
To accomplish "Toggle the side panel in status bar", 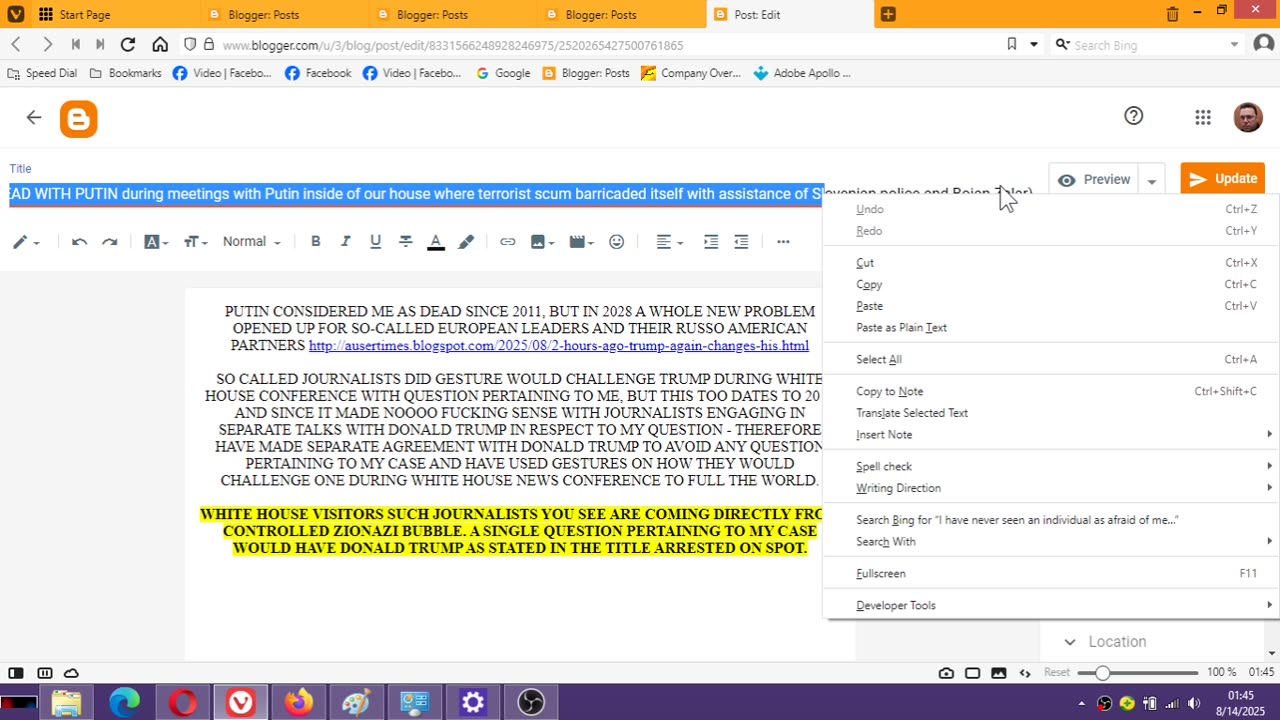I will pyautogui.click(x=16, y=673).
